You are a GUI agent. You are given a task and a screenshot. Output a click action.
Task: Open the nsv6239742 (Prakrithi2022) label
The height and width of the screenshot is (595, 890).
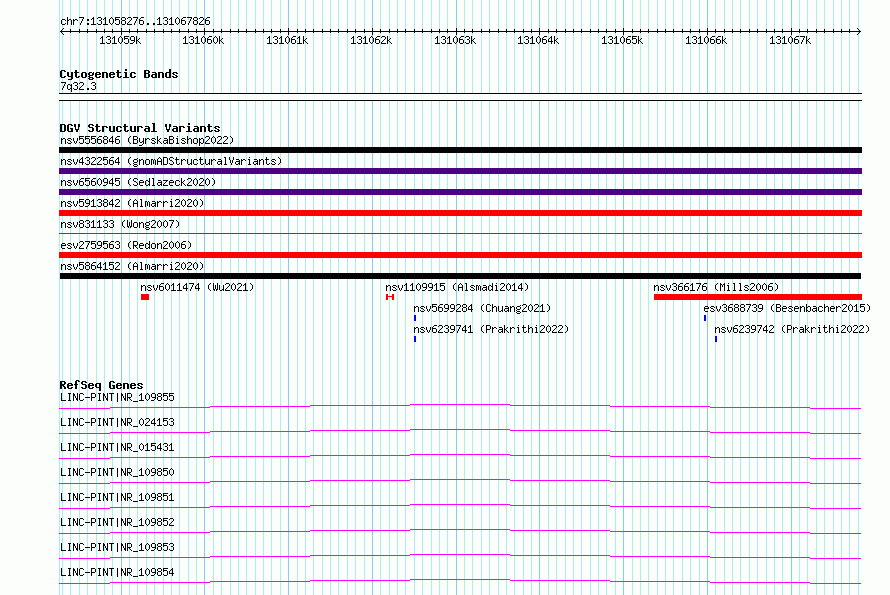click(x=792, y=329)
